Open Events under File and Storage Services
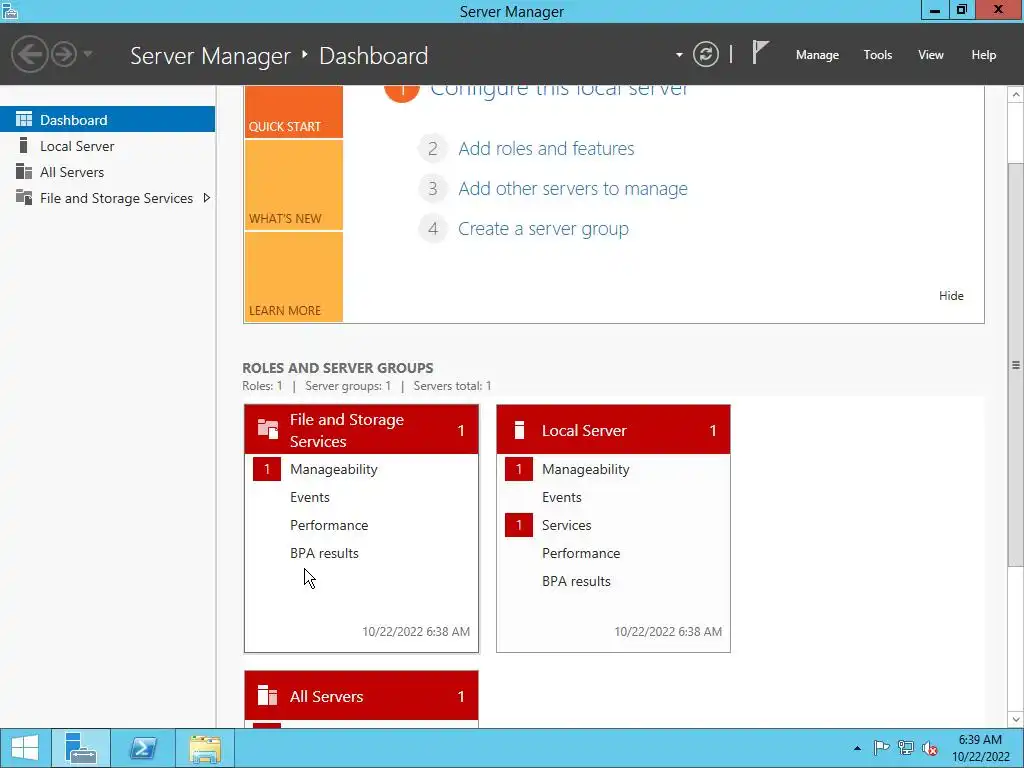 [x=310, y=497]
